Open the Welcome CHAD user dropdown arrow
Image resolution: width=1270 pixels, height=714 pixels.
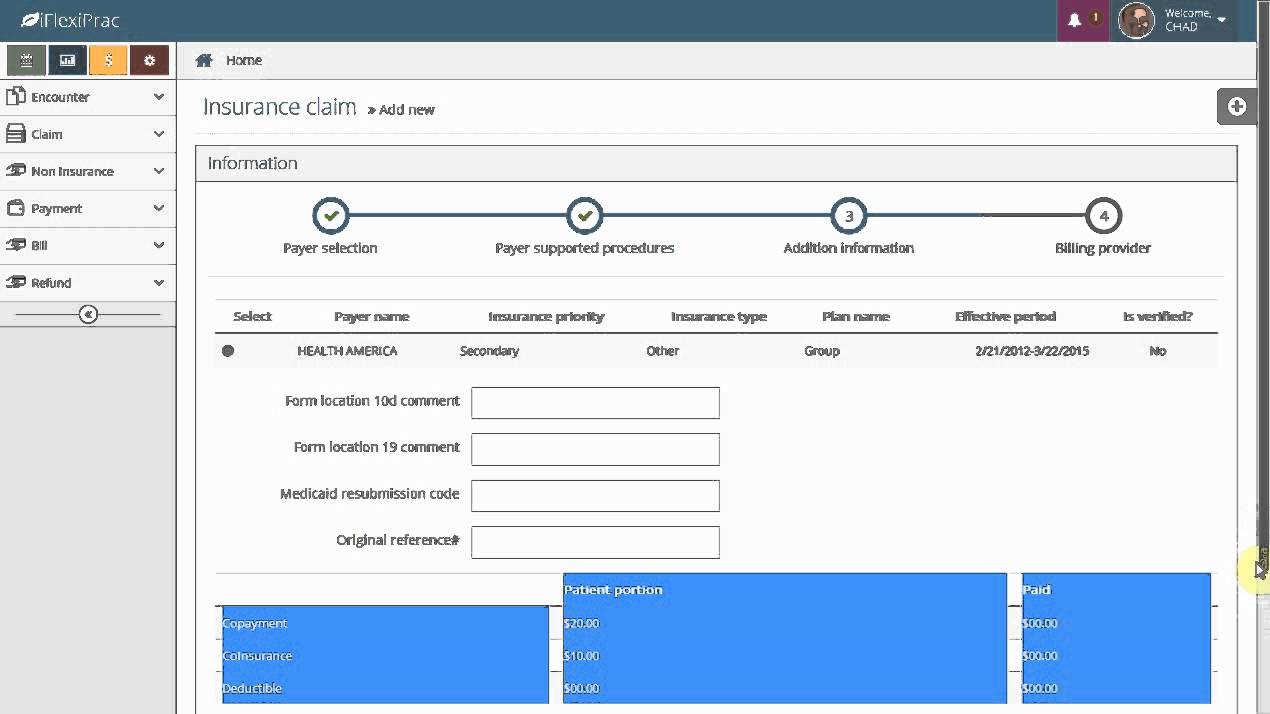[x=1221, y=21]
